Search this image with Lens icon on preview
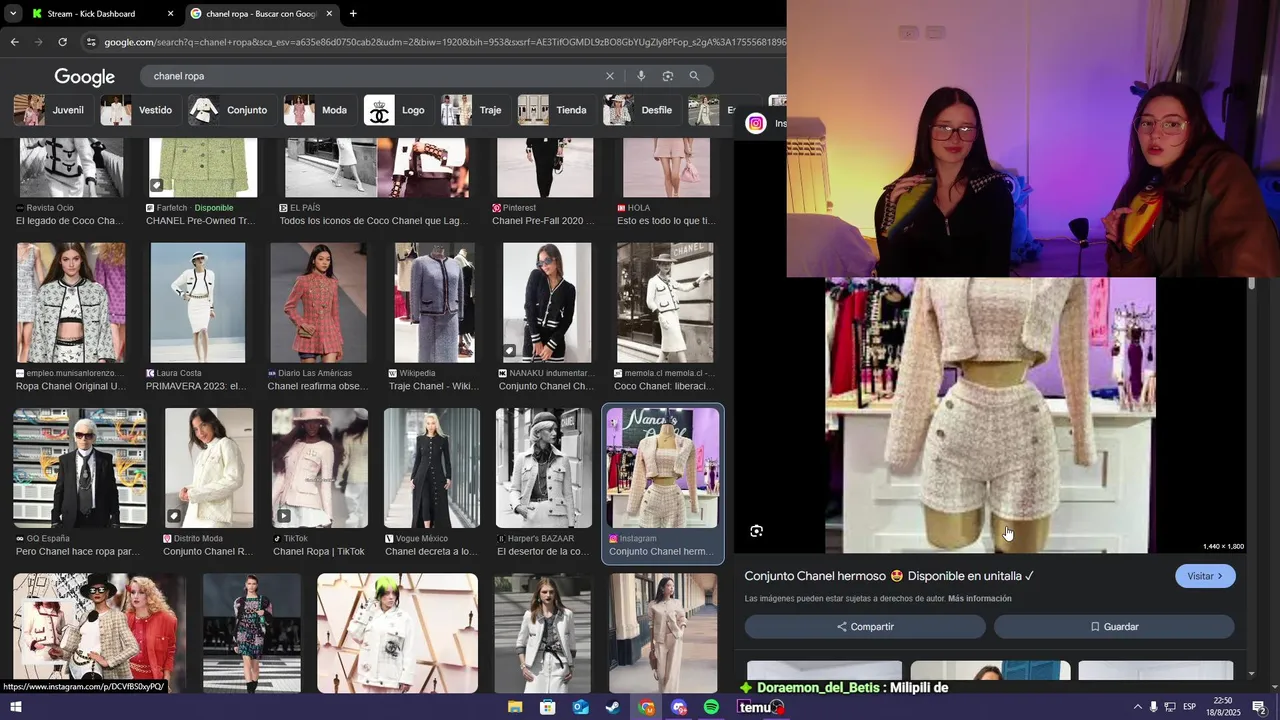The width and height of the screenshot is (1280, 720). 756,531
